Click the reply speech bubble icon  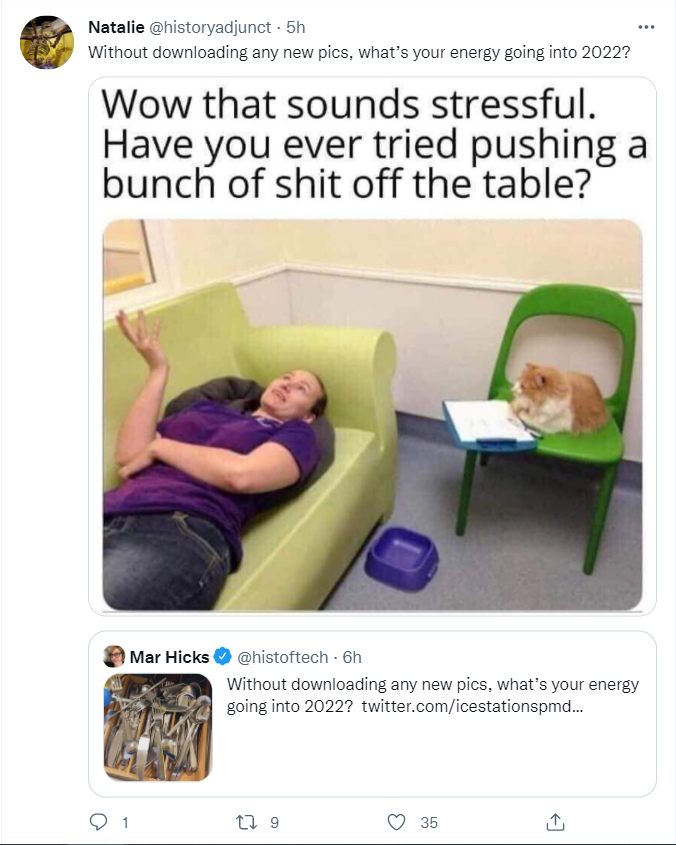pyautogui.click(x=98, y=822)
